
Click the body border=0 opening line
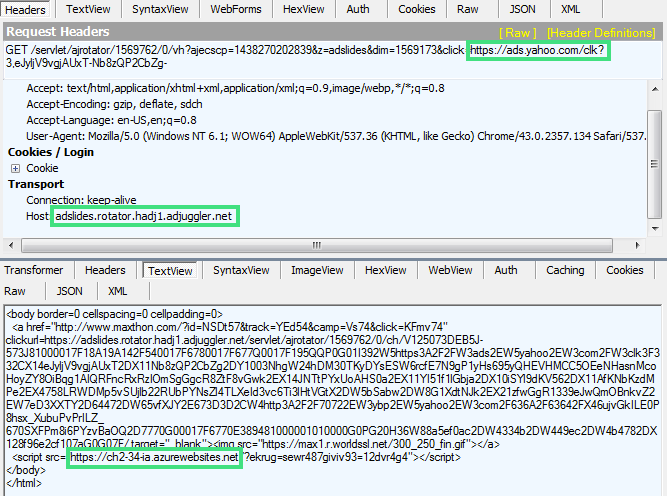point(114,314)
